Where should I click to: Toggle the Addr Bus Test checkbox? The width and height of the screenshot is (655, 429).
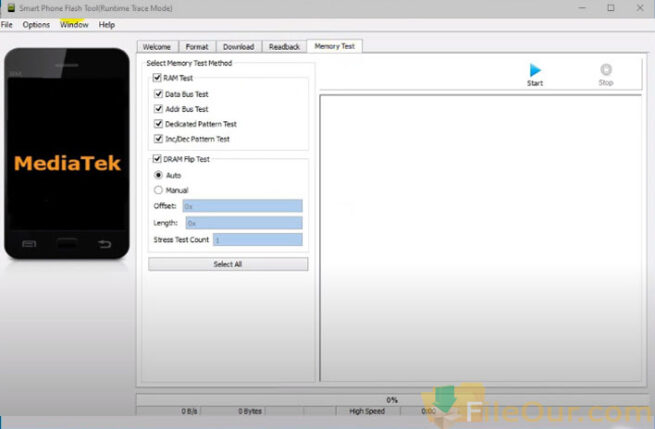[x=158, y=109]
